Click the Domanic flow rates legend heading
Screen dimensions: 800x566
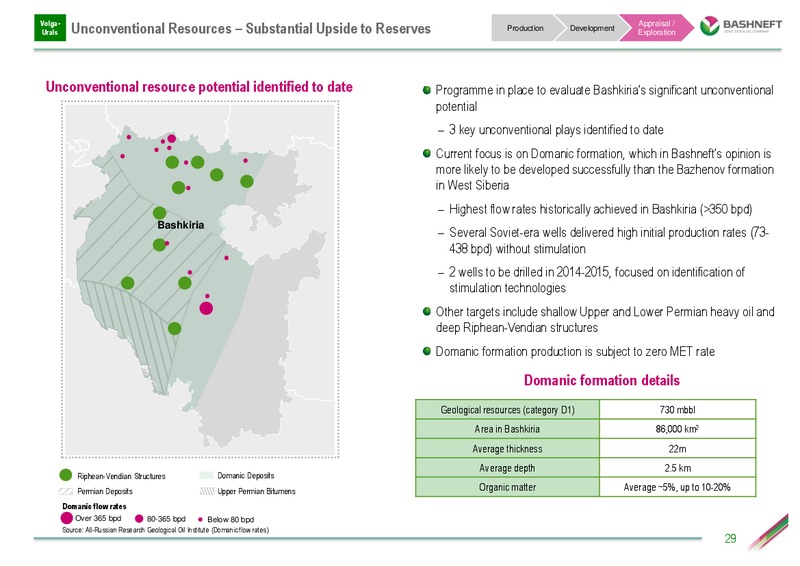[94, 506]
